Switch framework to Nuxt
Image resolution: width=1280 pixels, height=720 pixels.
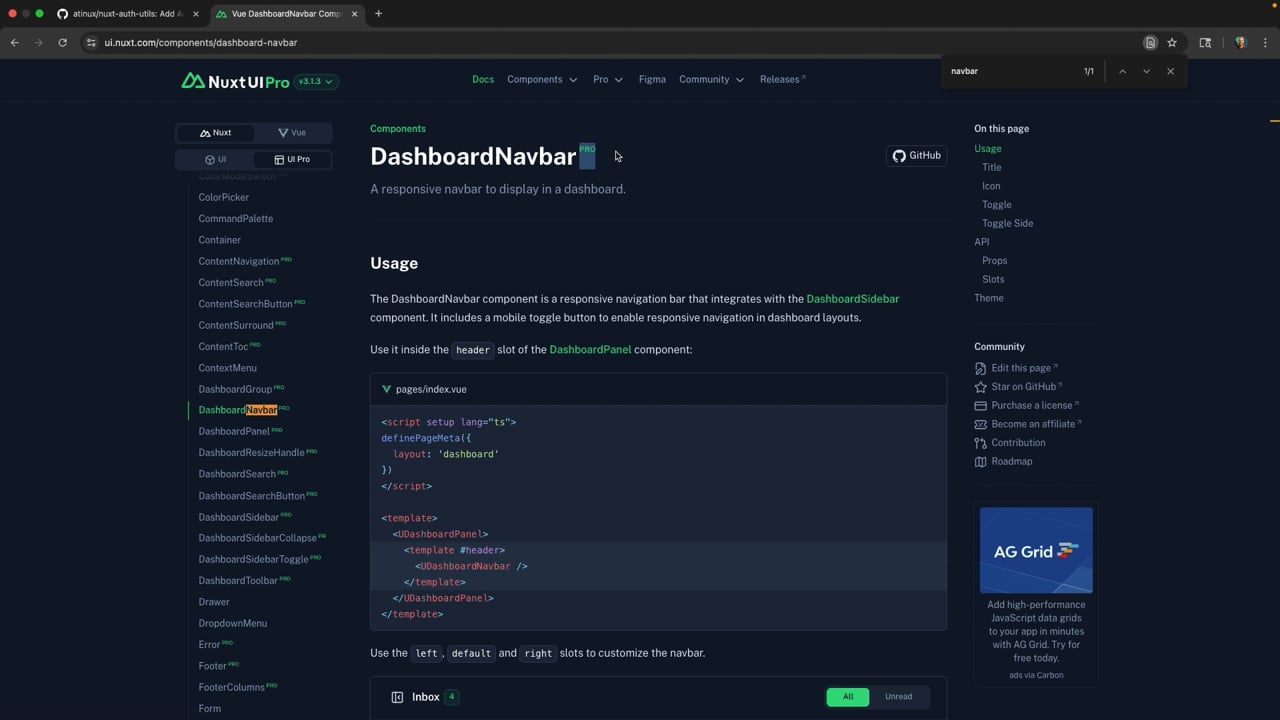pyautogui.click(x=215, y=132)
